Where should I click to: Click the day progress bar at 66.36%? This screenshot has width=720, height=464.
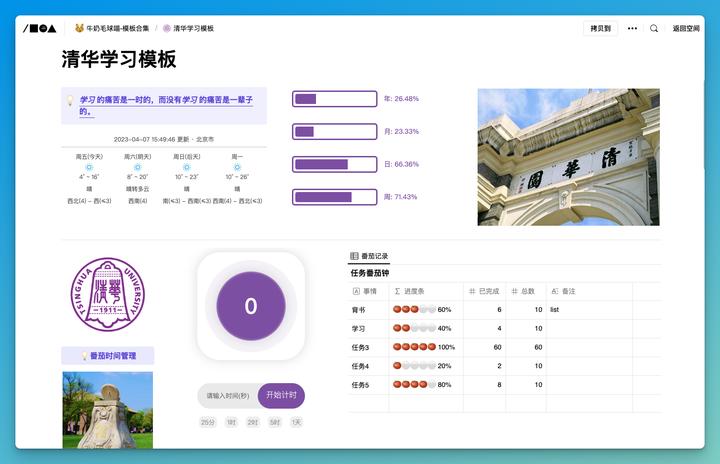pyautogui.click(x=335, y=164)
